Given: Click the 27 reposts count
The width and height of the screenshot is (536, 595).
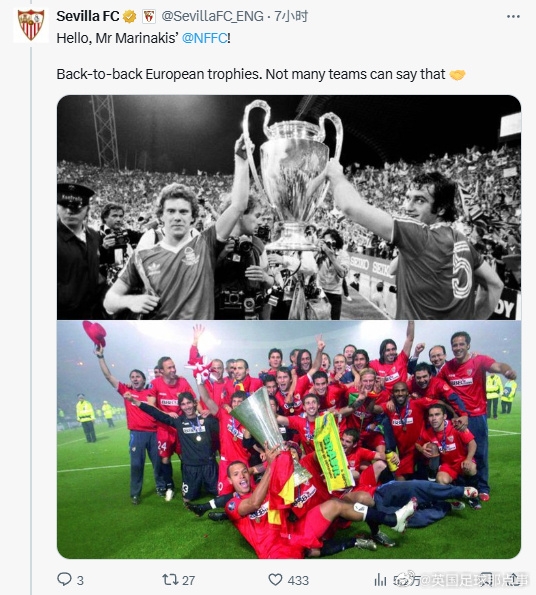Looking at the screenshot, I should pos(189,580).
